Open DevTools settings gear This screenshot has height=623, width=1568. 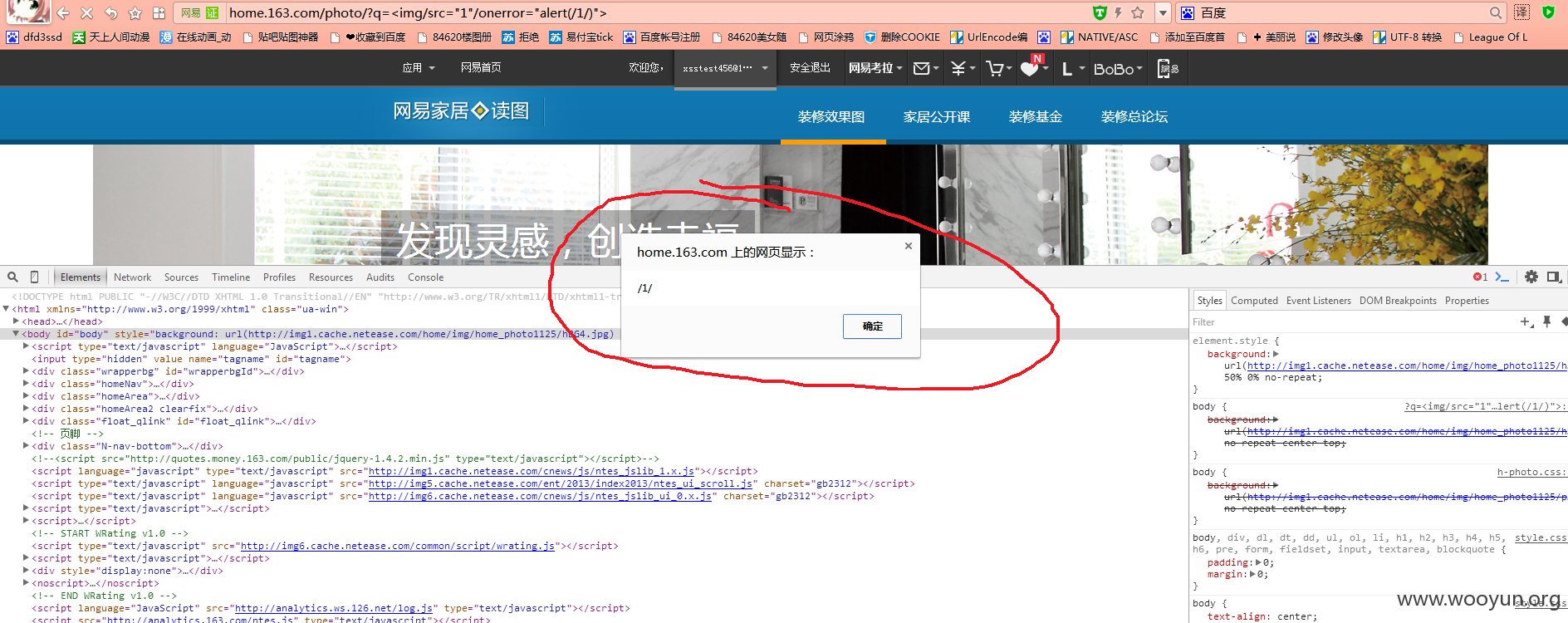pos(1531,277)
